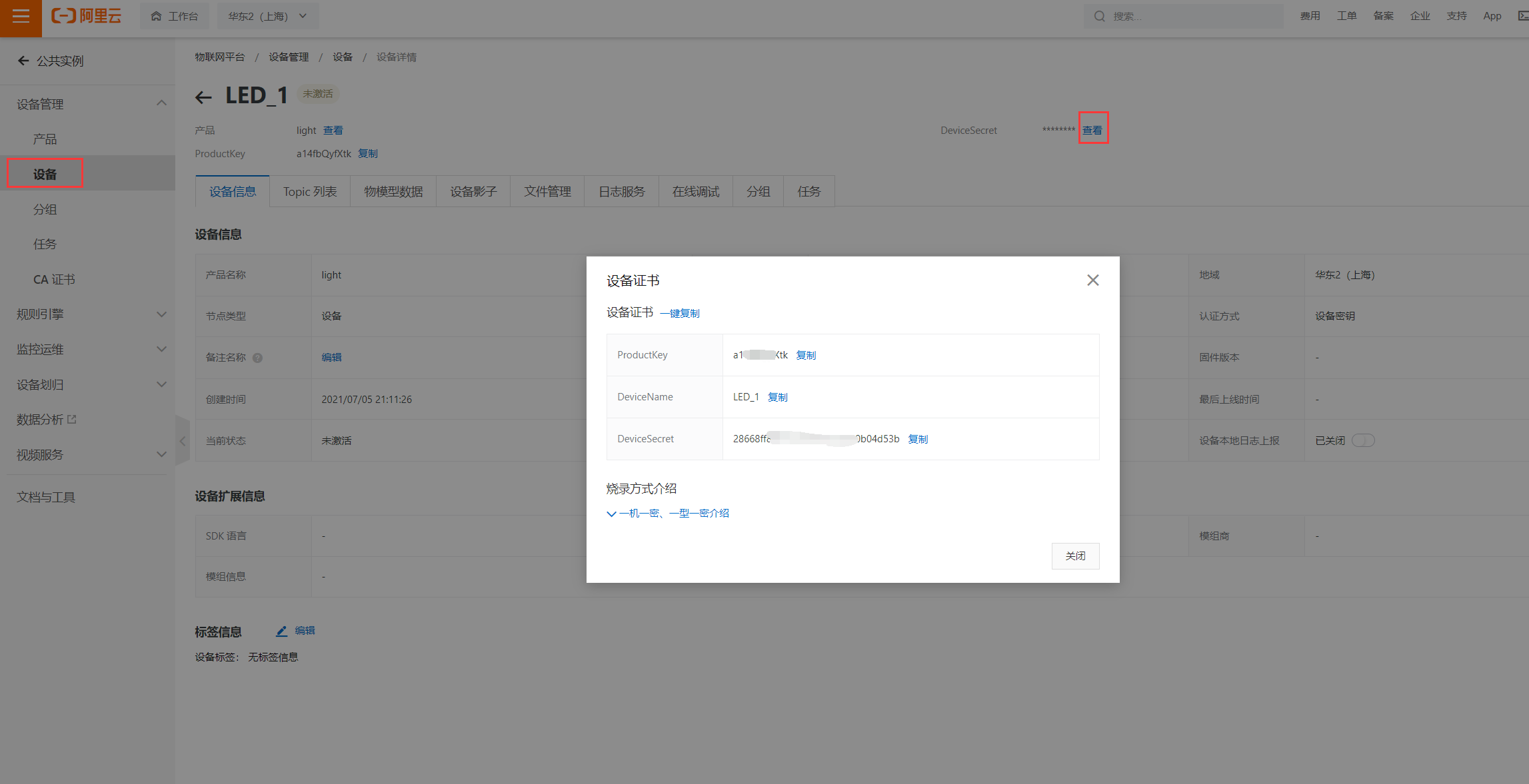
Task: Click the search magnifier in the top bar
Action: [1099, 15]
